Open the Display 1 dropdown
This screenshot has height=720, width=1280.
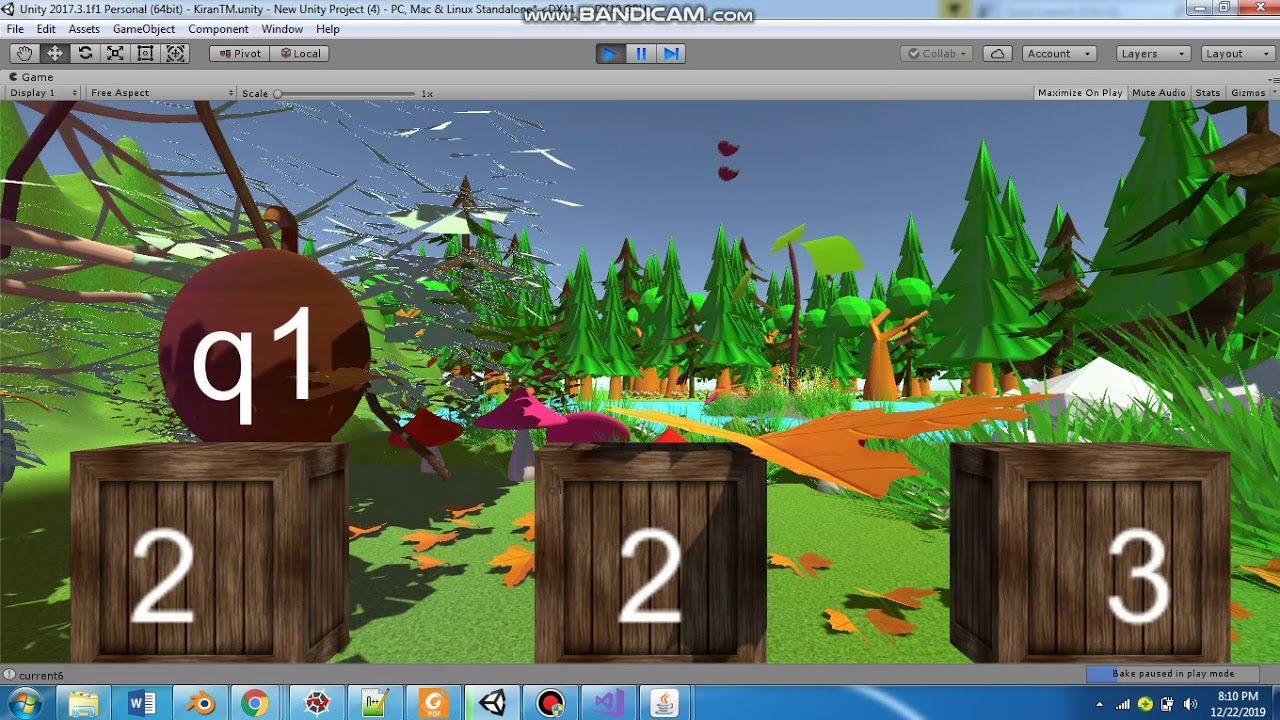pyautogui.click(x=43, y=93)
